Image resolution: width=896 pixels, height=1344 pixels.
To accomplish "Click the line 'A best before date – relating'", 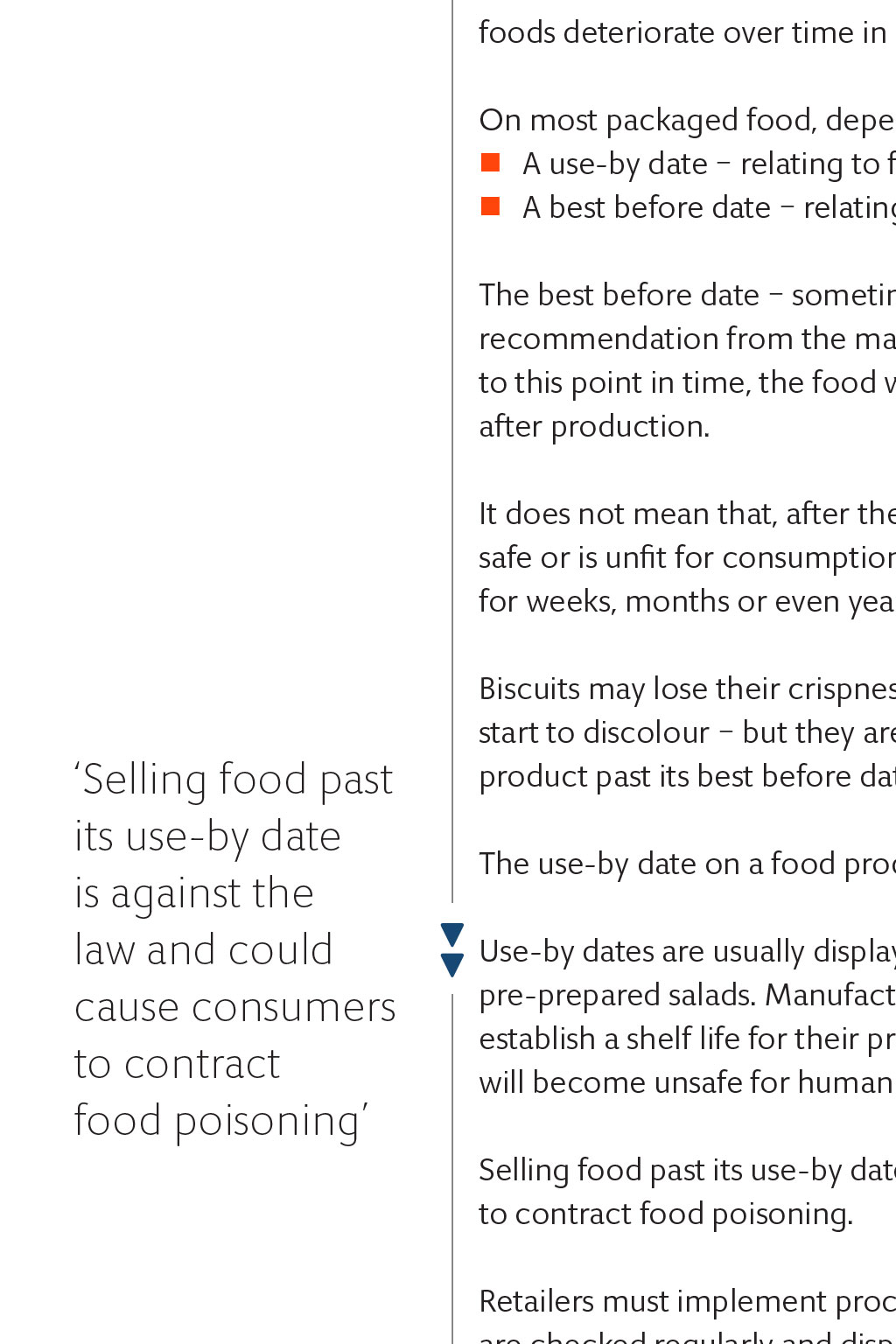I will [709, 207].
